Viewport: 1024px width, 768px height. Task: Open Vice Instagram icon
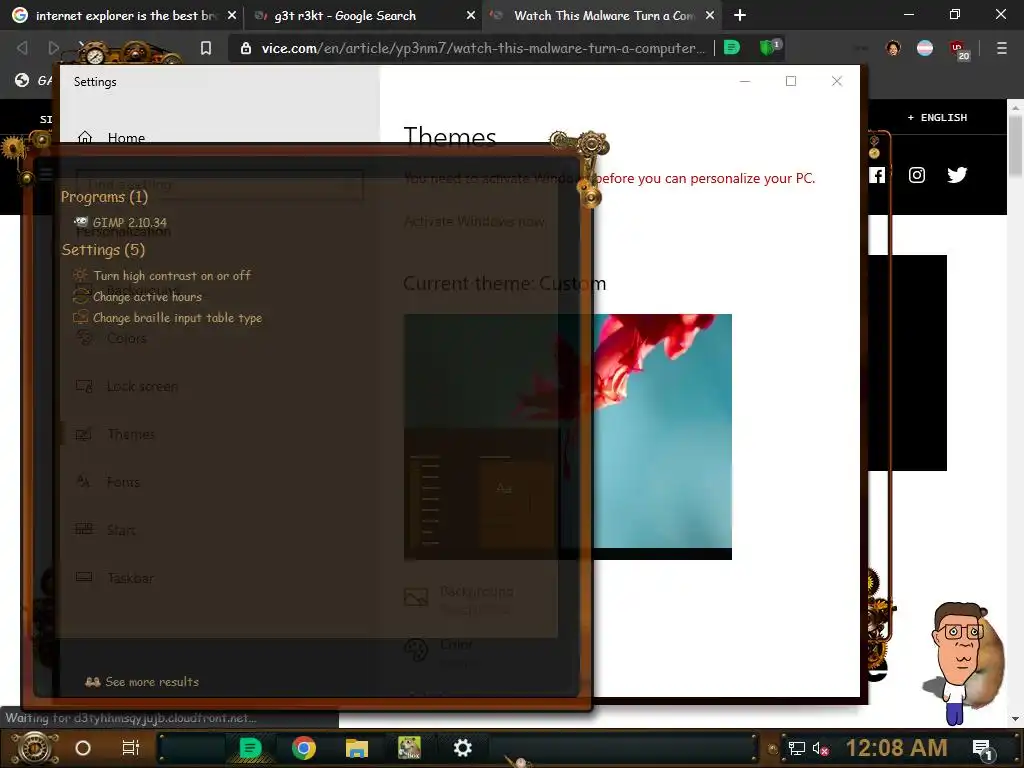point(917,175)
